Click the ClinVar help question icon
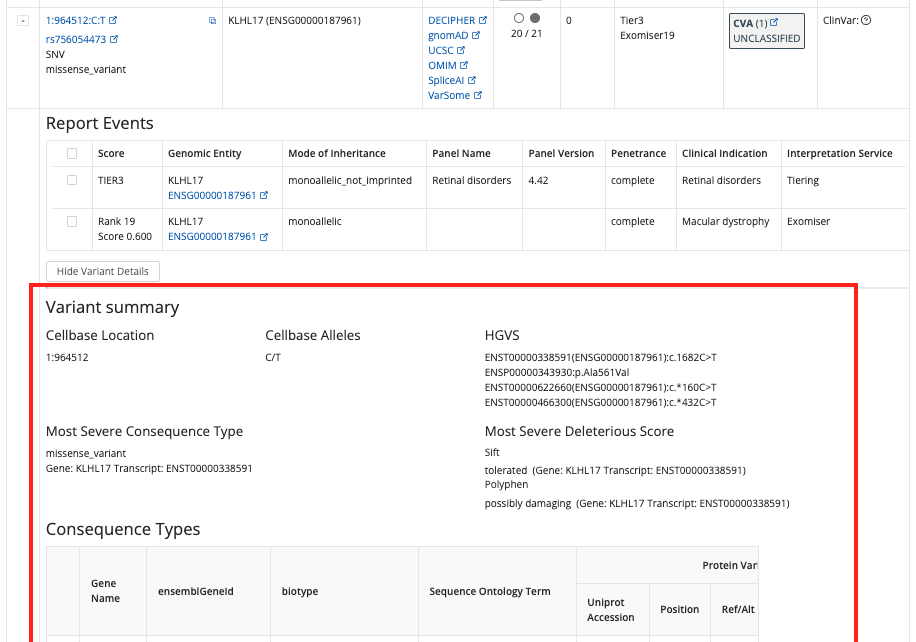 point(866,20)
